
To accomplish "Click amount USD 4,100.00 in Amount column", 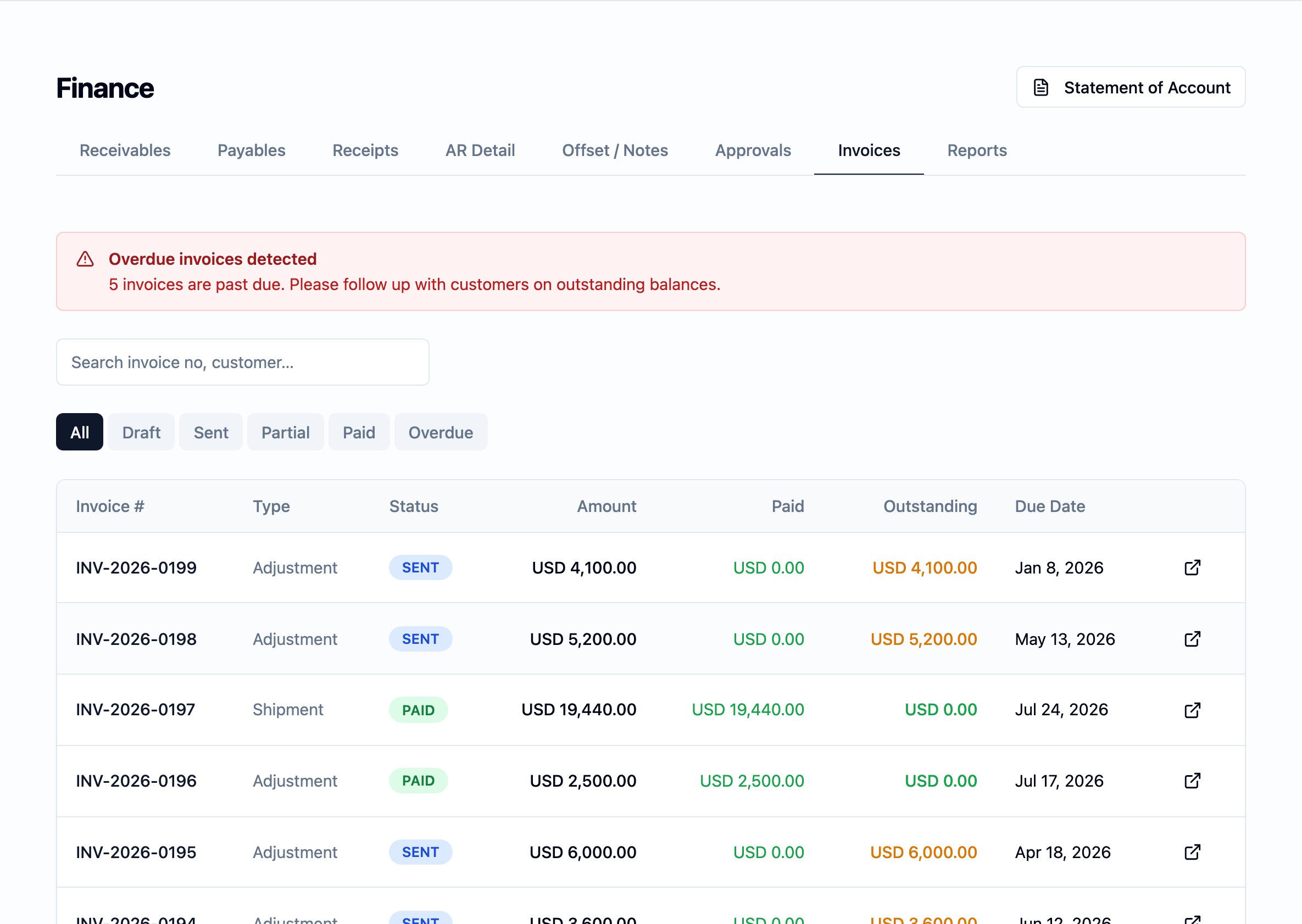I will click(x=584, y=568).
